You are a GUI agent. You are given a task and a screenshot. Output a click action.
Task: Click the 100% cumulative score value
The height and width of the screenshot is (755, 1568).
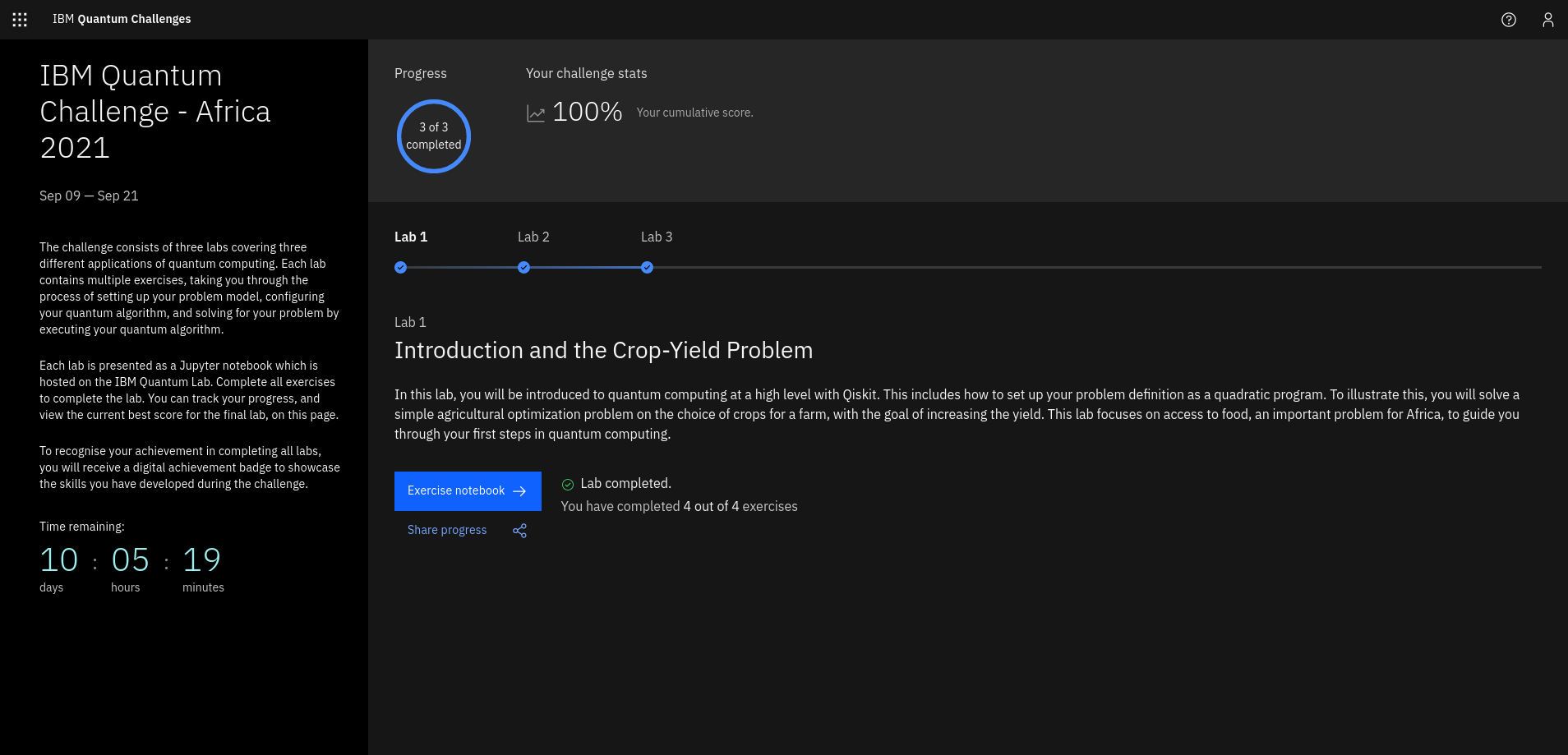pos(588,112)
